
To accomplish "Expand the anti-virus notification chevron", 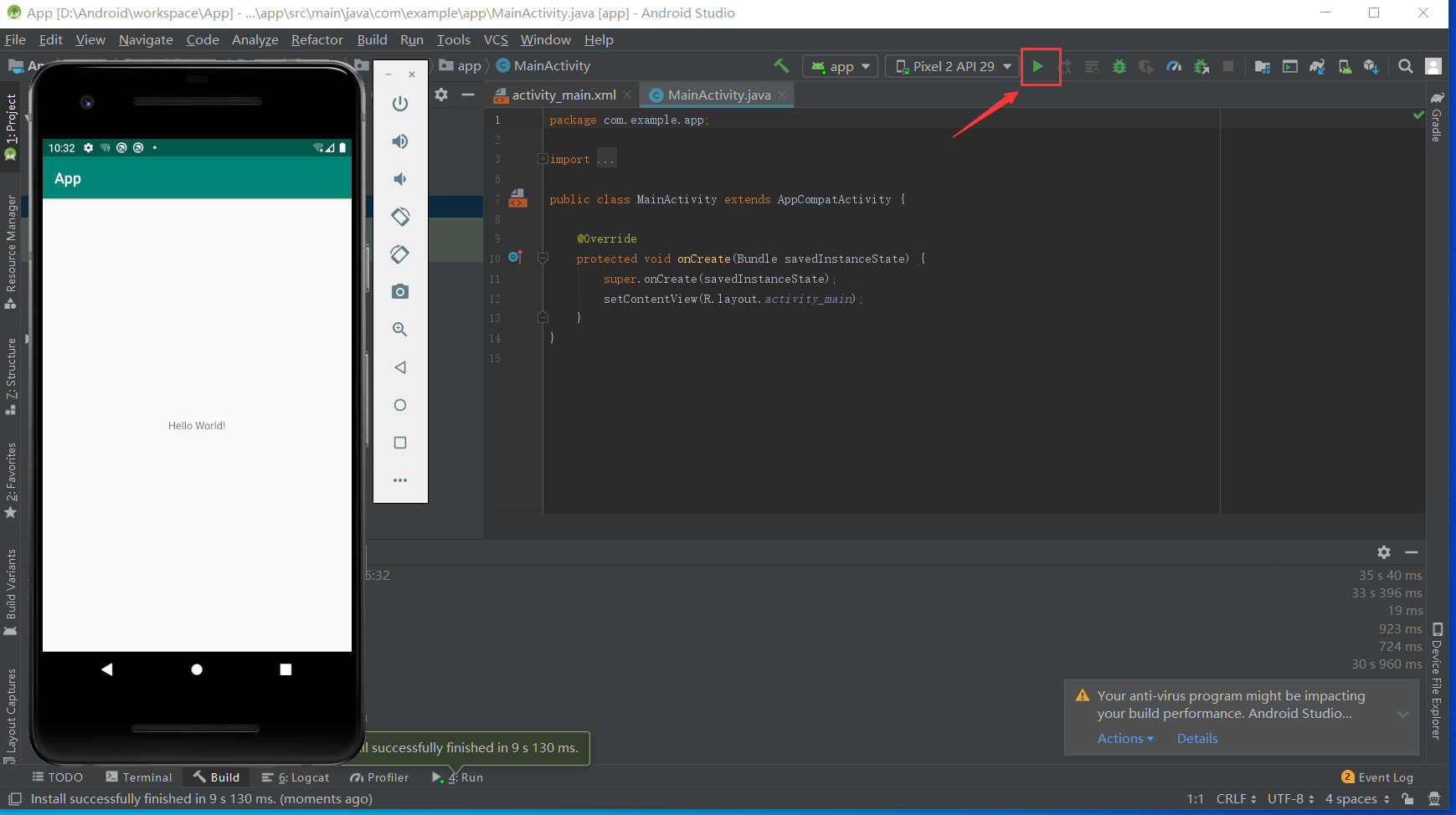I will pos(1403,714).
